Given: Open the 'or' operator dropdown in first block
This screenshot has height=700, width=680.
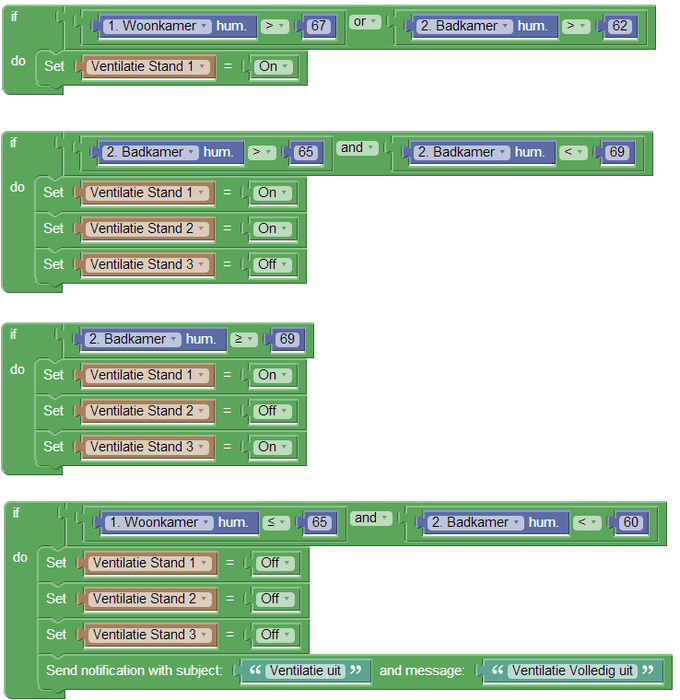Looking at the screenshot, I should (x=365, y=22).
